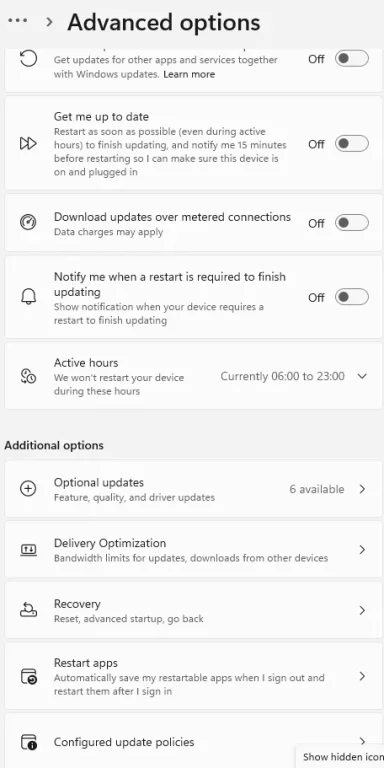Click the Active hours clock icon
Screen dimensions: 384x768
click(28, 376)
